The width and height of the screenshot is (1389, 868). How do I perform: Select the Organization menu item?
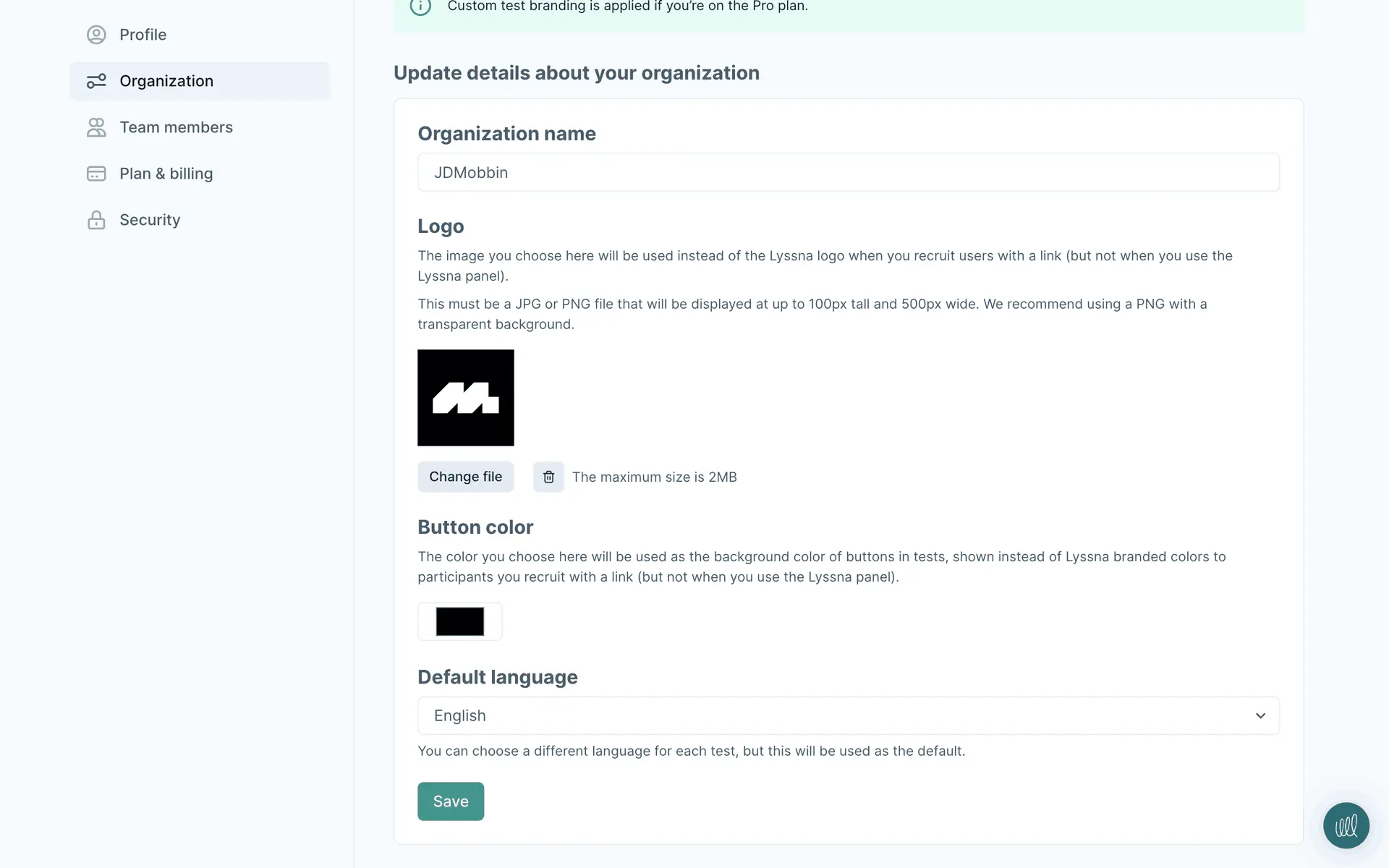(166, 81)
